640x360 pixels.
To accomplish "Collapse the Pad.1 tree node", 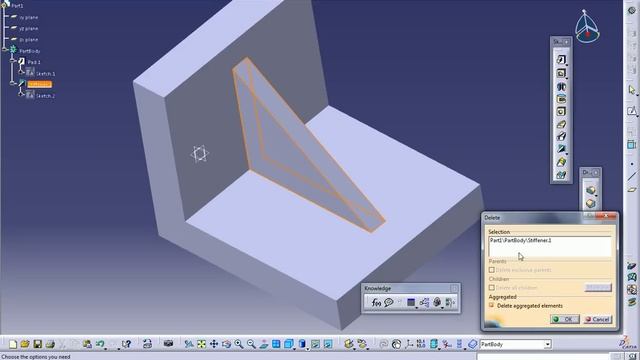I will [x=13, y=60].
